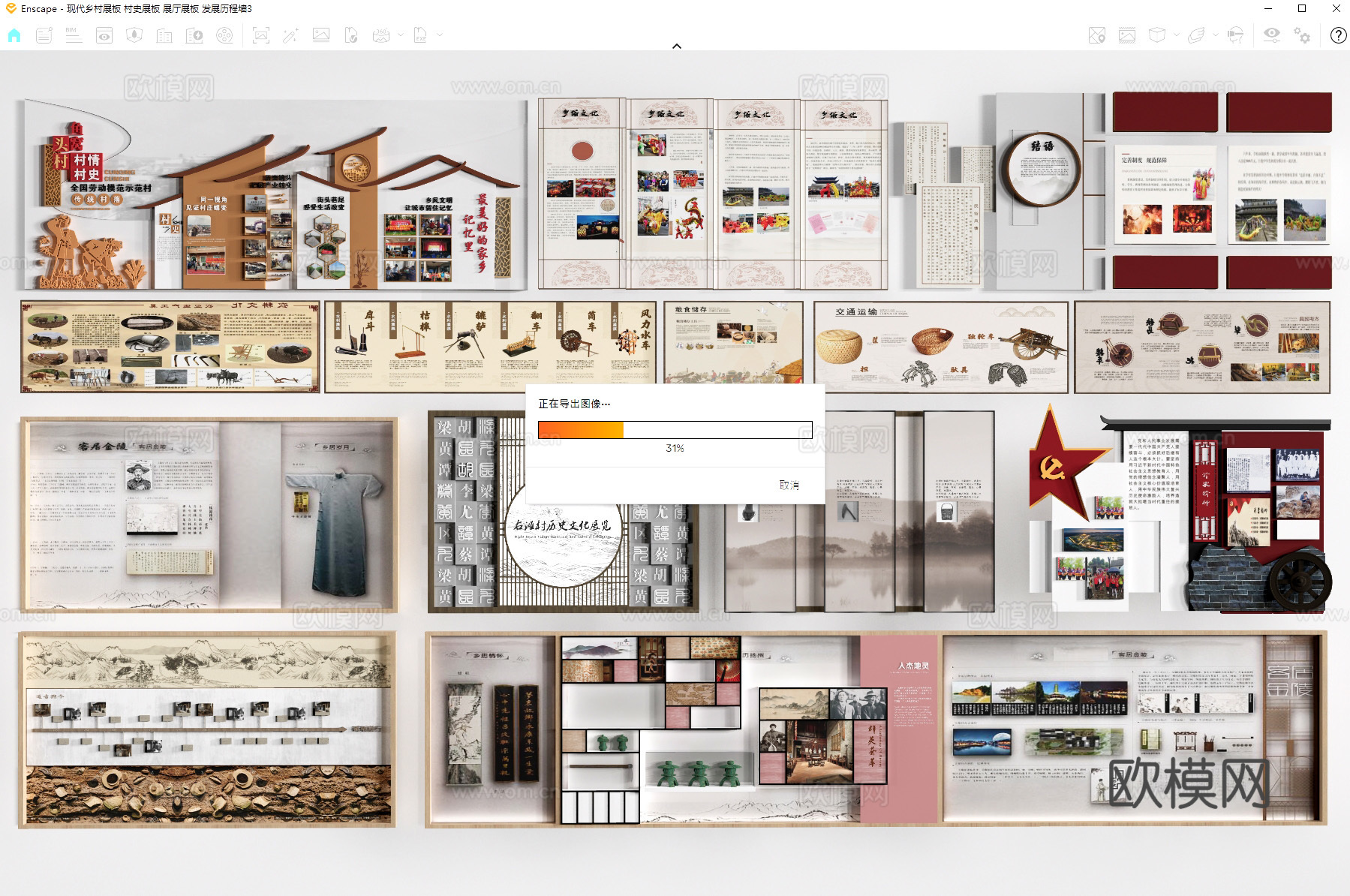Viewport: 1350px width, 896px height.
Task: Click the Home icon in the toolbar
Action: tap(14, 35)
